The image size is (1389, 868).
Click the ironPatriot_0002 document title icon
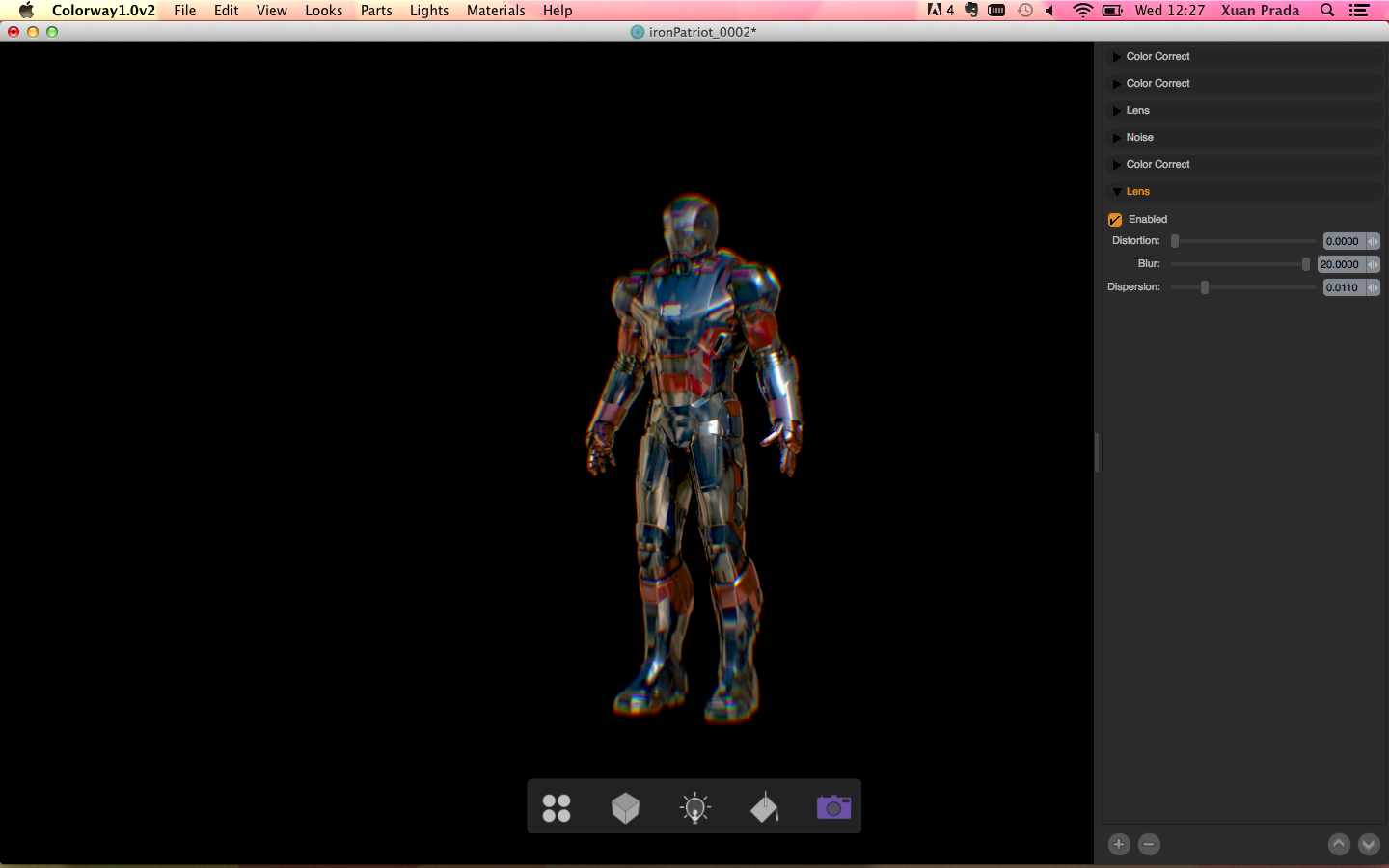tap(637, 32)
